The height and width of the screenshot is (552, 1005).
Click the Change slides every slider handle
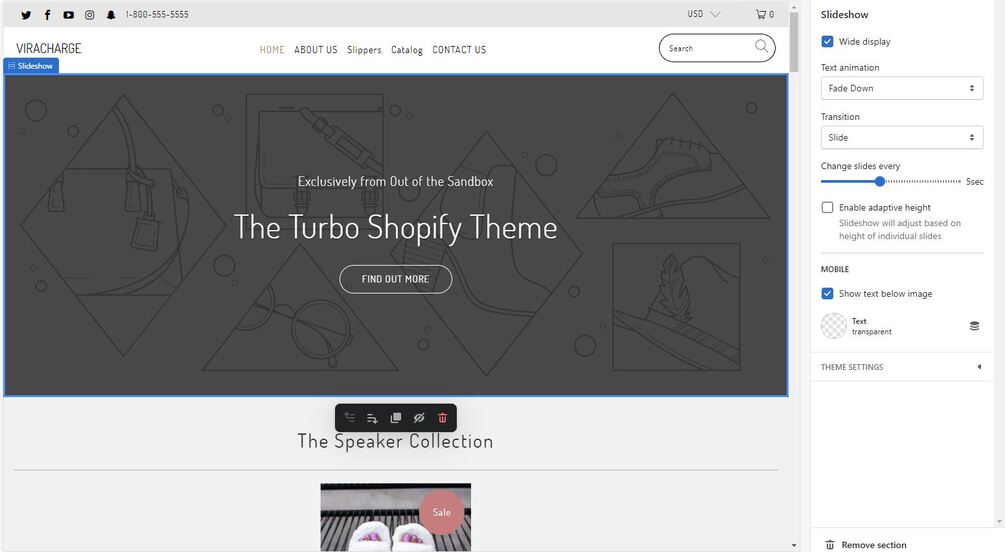880,181
